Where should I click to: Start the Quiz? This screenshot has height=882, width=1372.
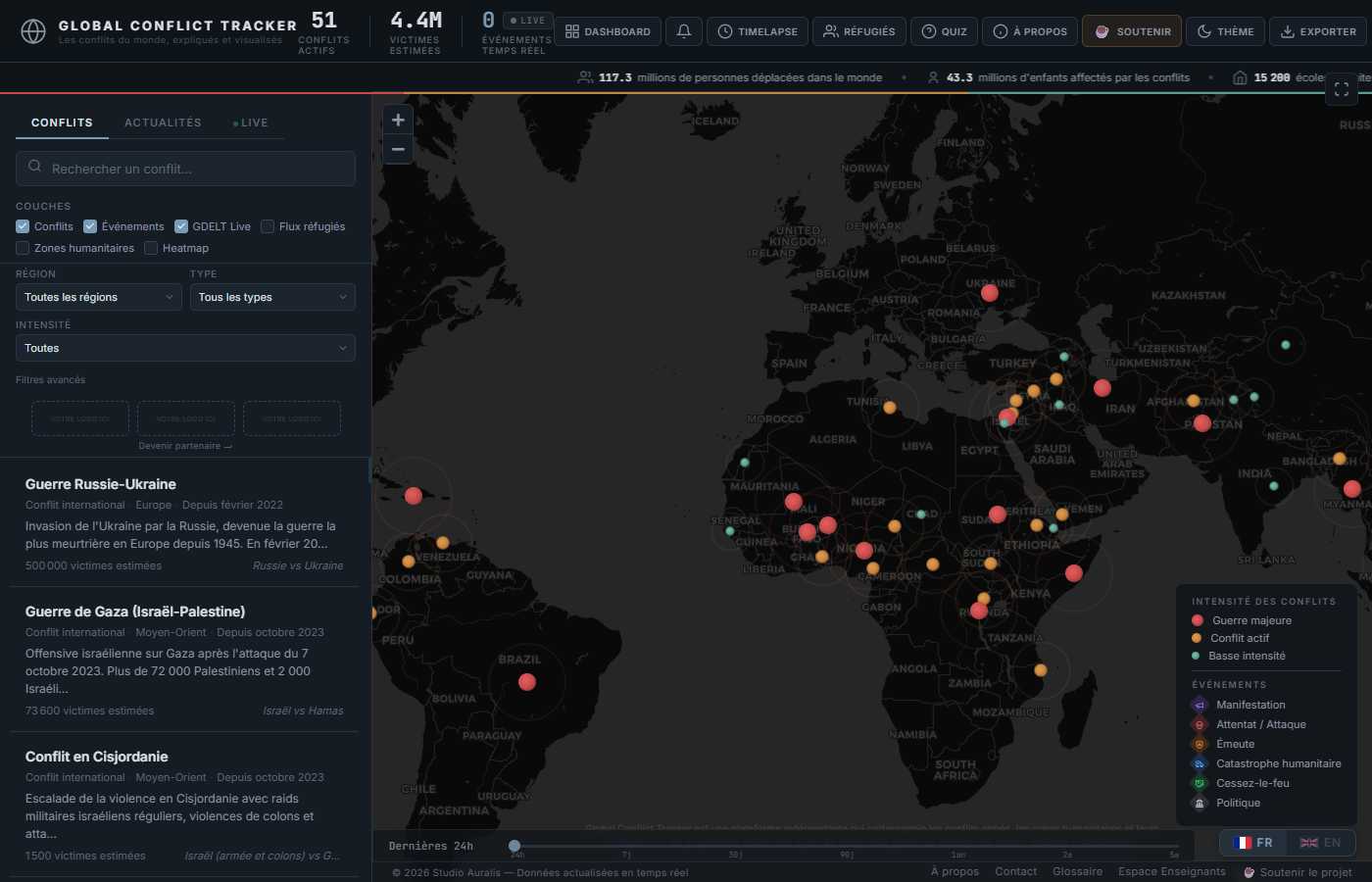click(x=943, y=30)
